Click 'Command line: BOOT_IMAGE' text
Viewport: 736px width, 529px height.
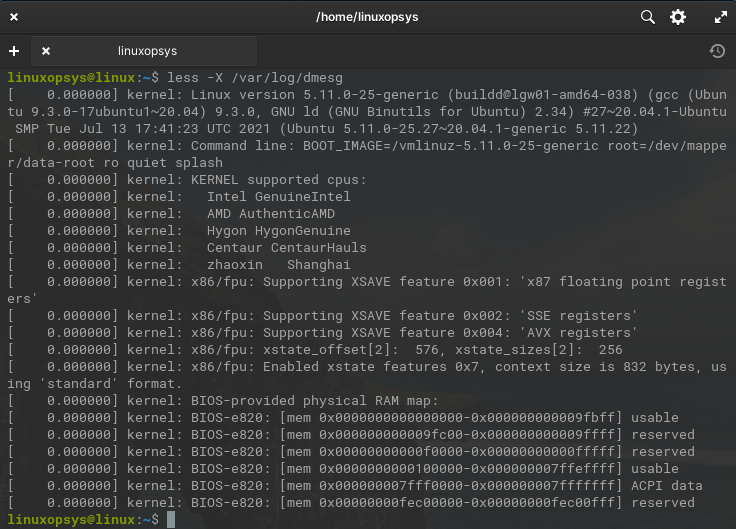click(287, 146)
